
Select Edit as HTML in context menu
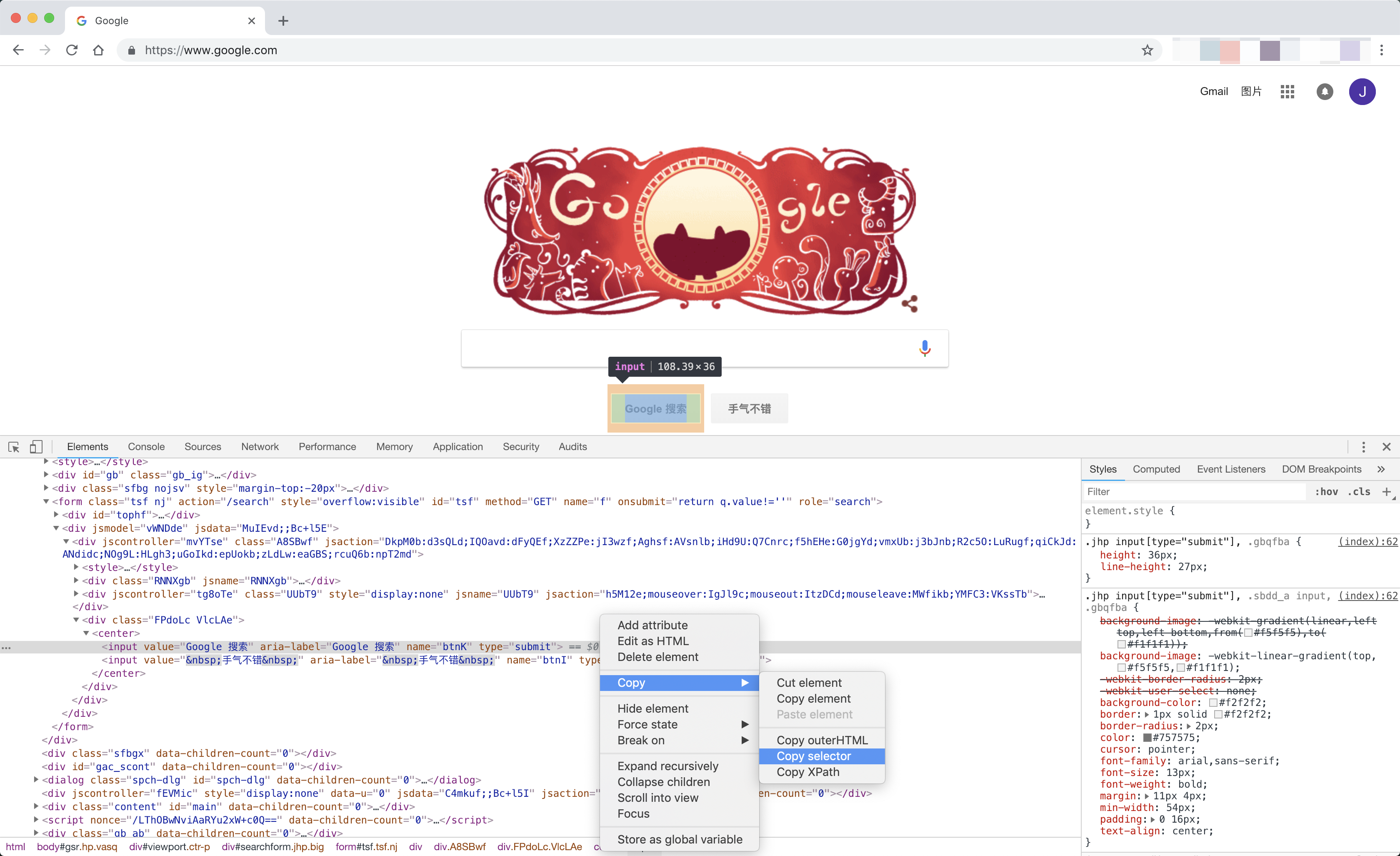coord(679,641)
